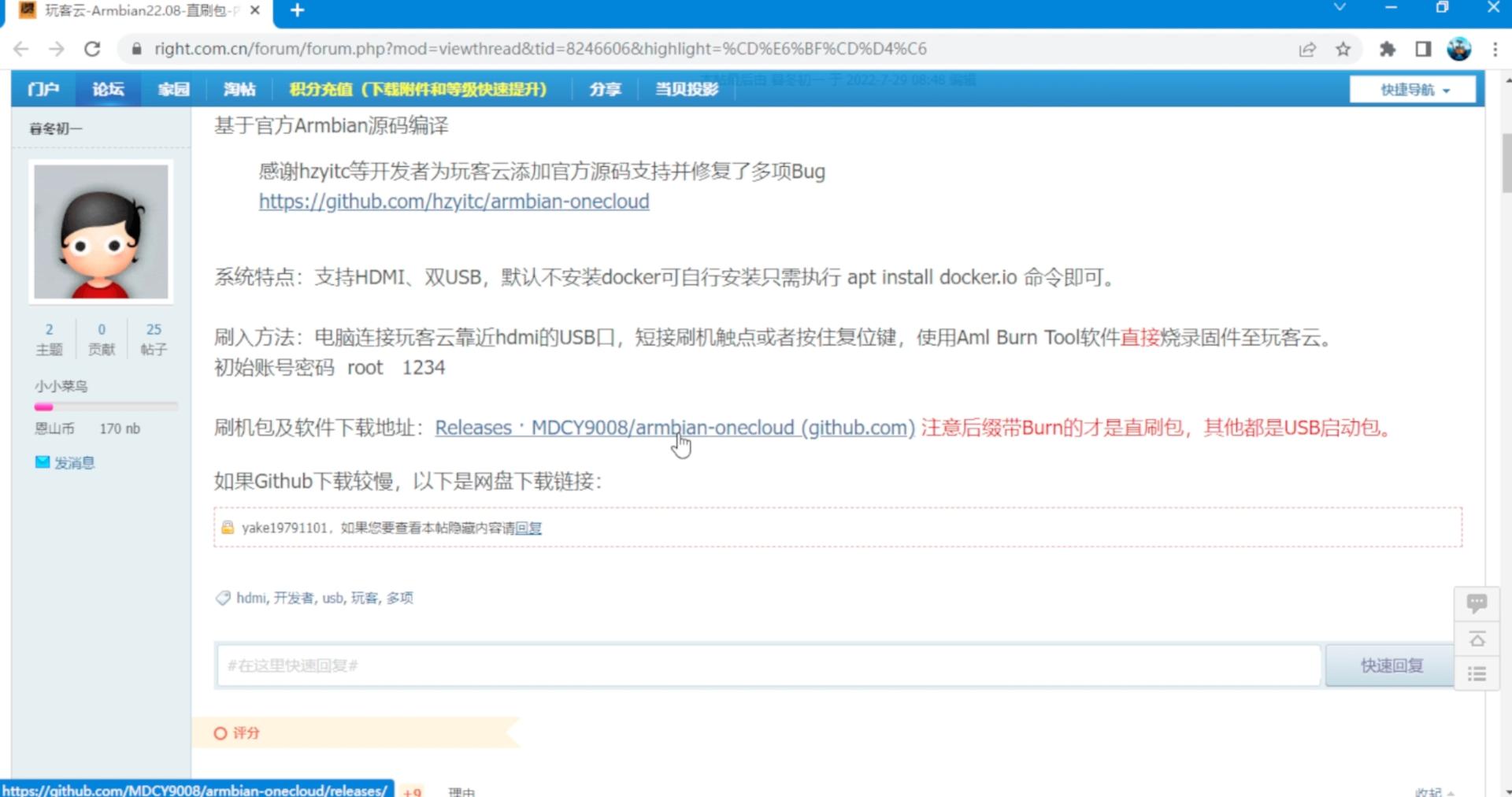Click the author's avatar image
The width and height of the screenshot is (1512, 797).
[x=101, y=232]
